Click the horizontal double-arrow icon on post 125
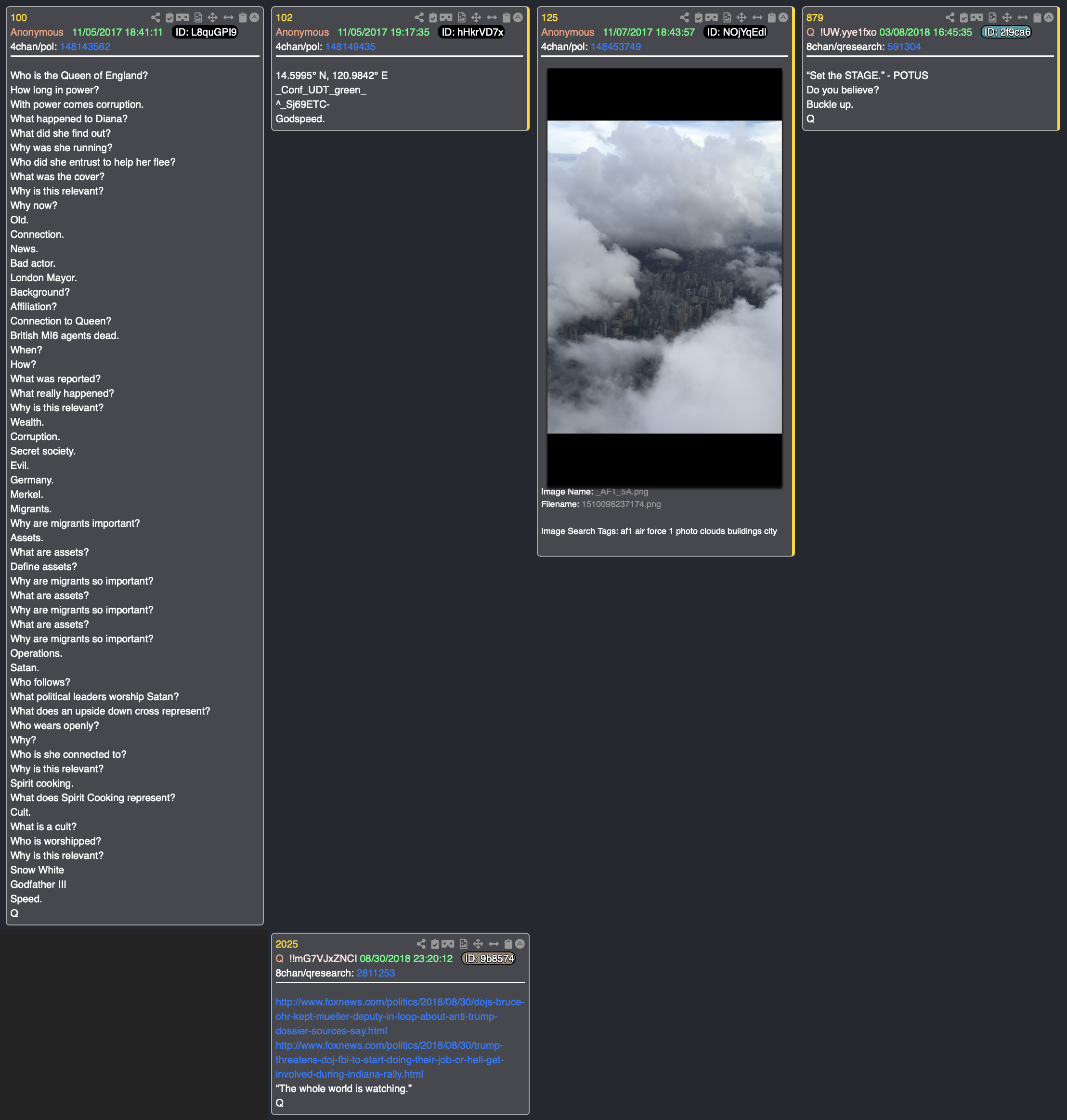 (x=757, y=18)
